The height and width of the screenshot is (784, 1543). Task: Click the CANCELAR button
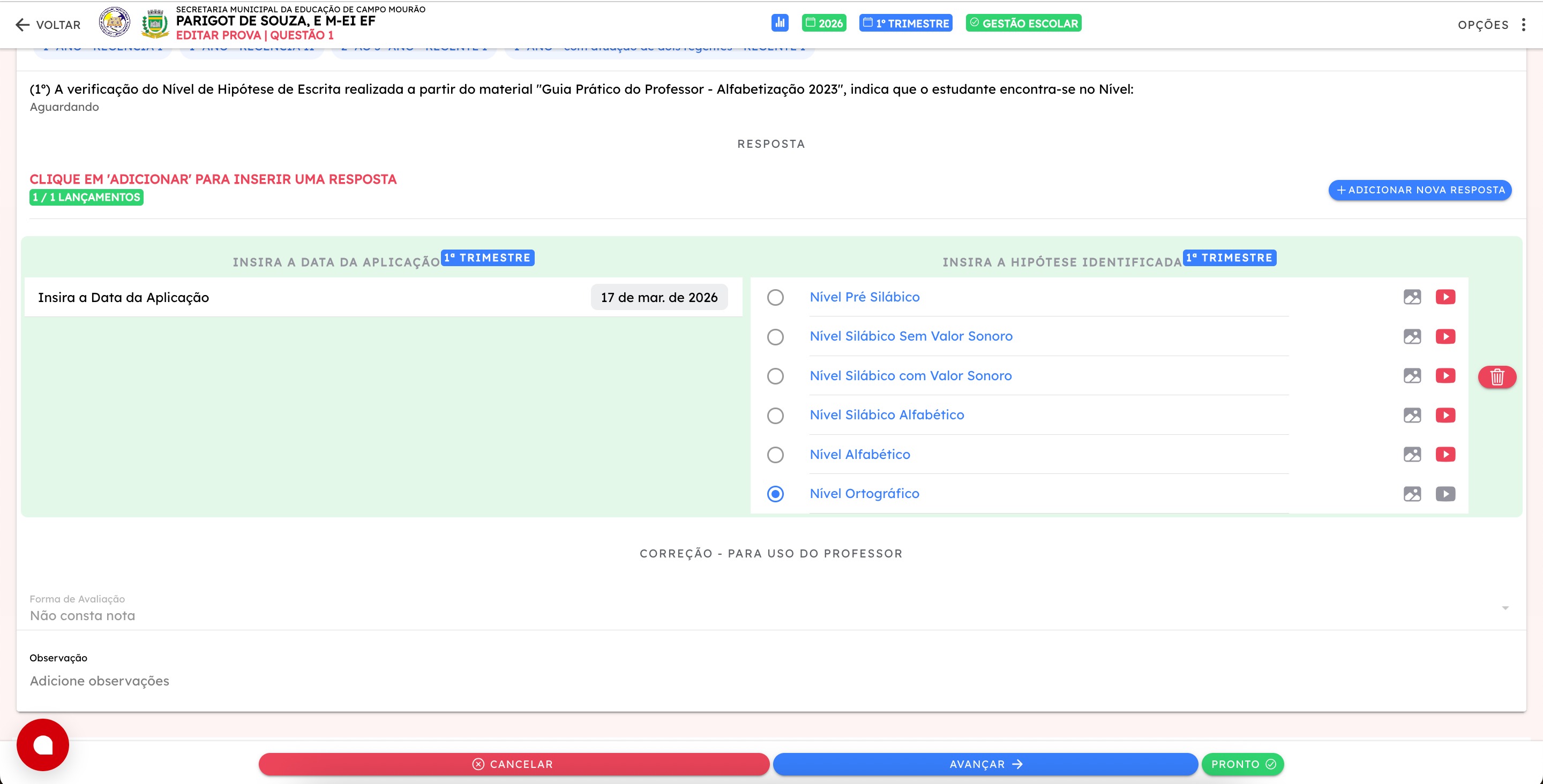(x=513, y=764)
